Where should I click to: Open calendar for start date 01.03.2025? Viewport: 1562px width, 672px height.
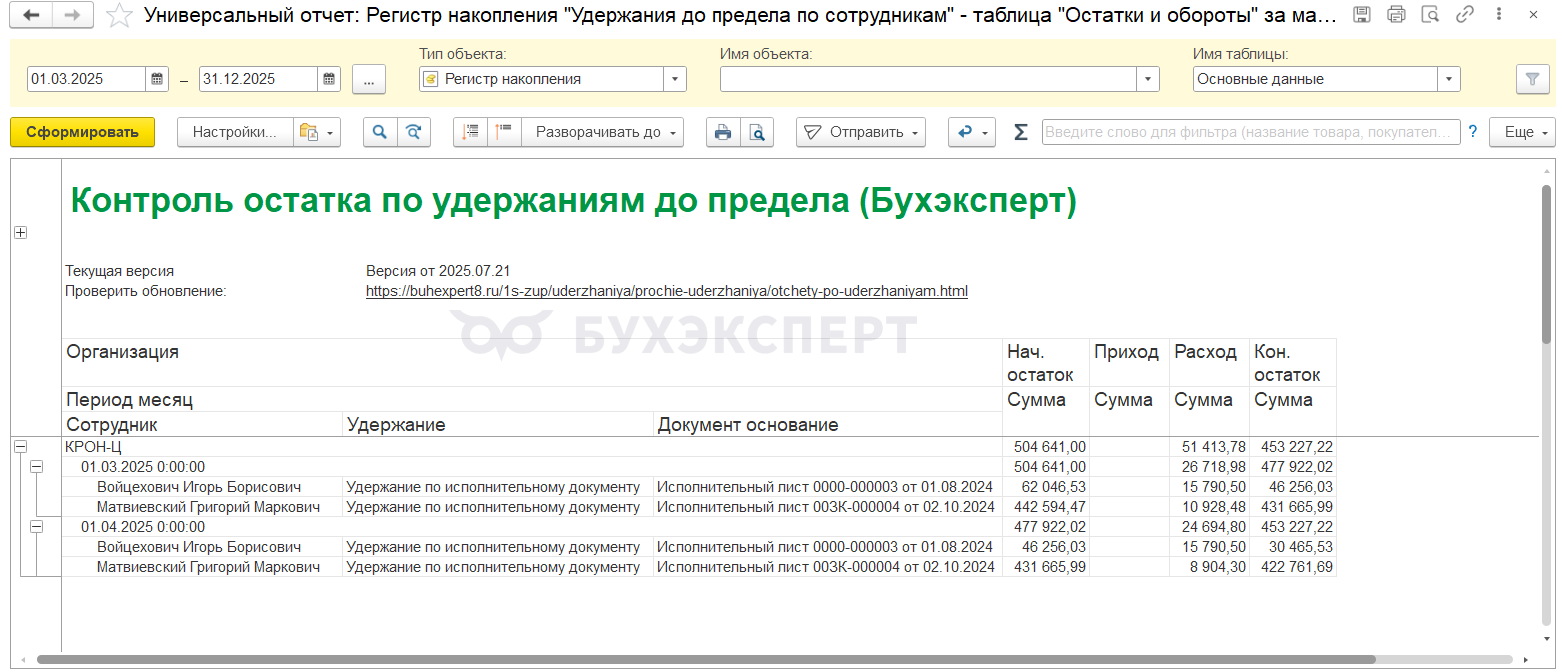(158, 79)
